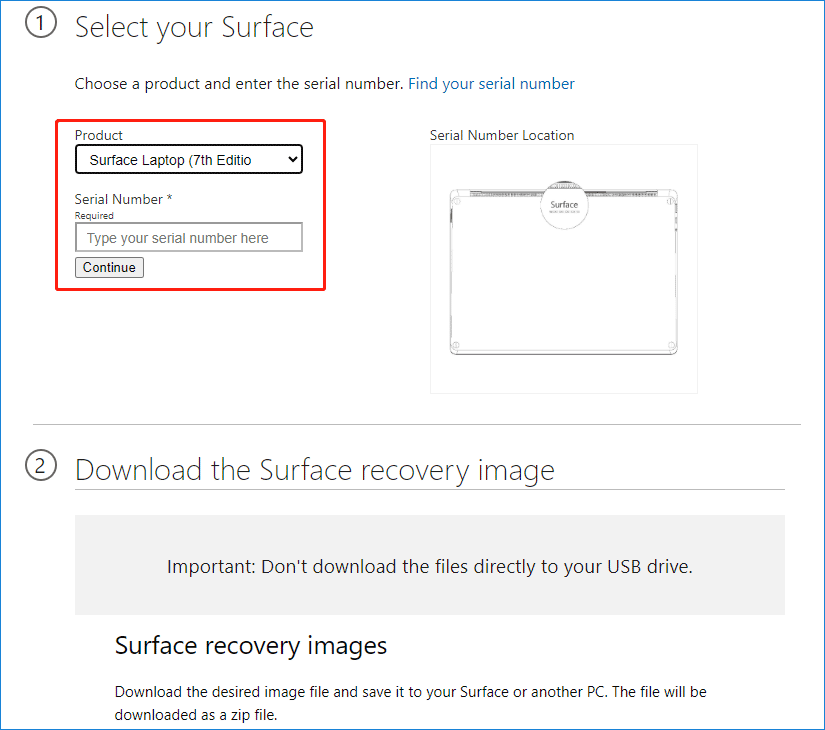Click the Select your Surface heading
The width and height of the screenshot is (825, 730).
(194, 27)
